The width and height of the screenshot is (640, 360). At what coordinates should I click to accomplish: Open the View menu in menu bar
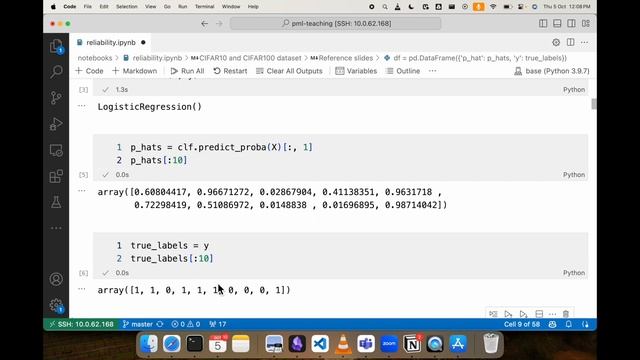pos(150,7)
